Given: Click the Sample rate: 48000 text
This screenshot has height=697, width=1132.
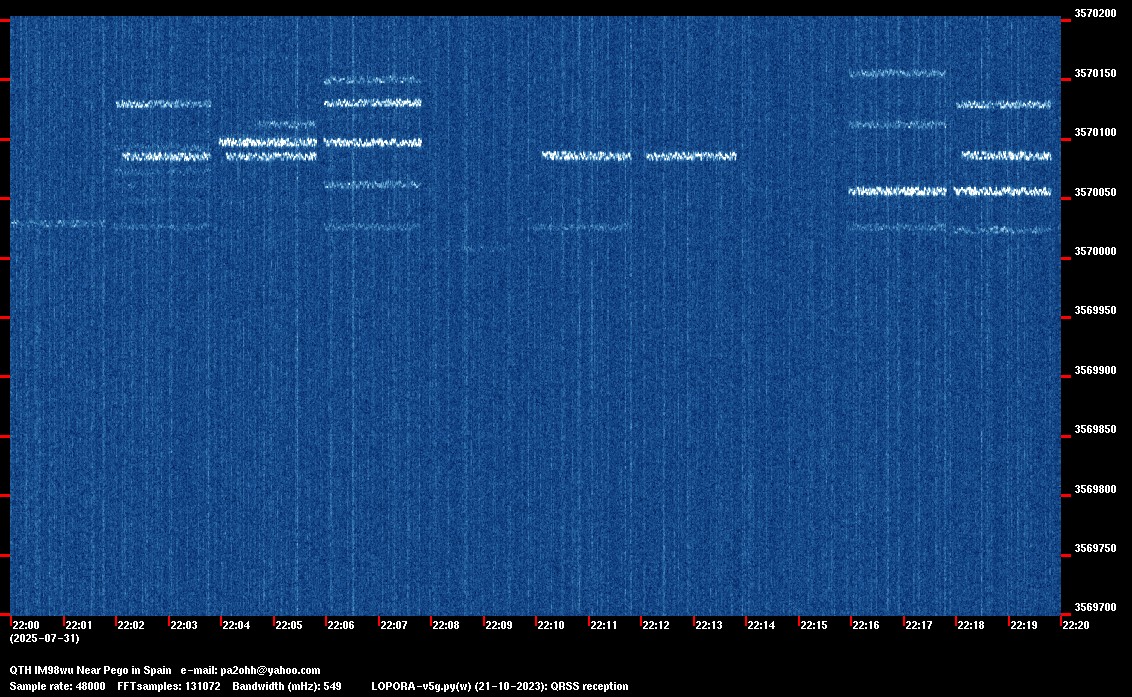Looking at the screenshot, I should 57,686.
